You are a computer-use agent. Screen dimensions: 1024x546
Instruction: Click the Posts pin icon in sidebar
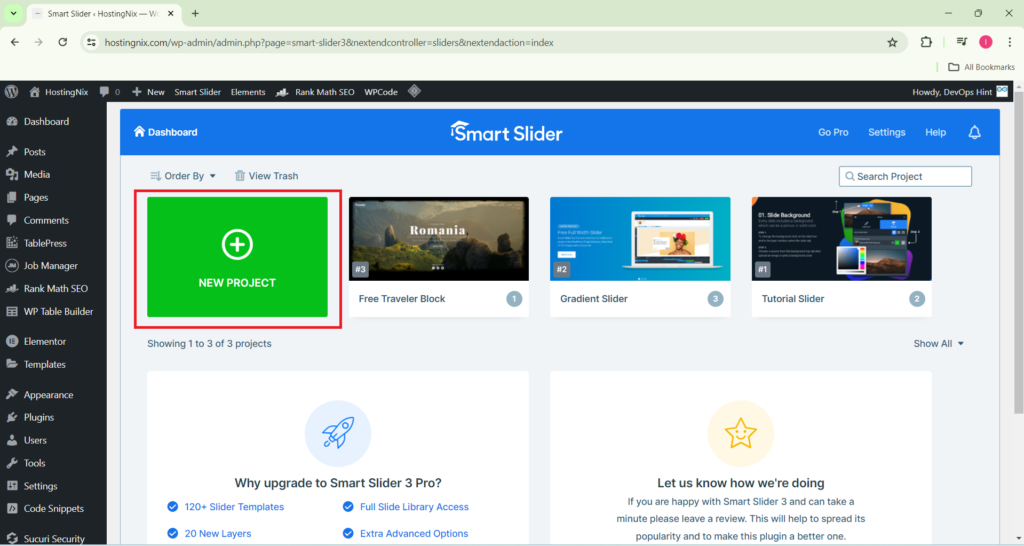click(x=12, y=152)
